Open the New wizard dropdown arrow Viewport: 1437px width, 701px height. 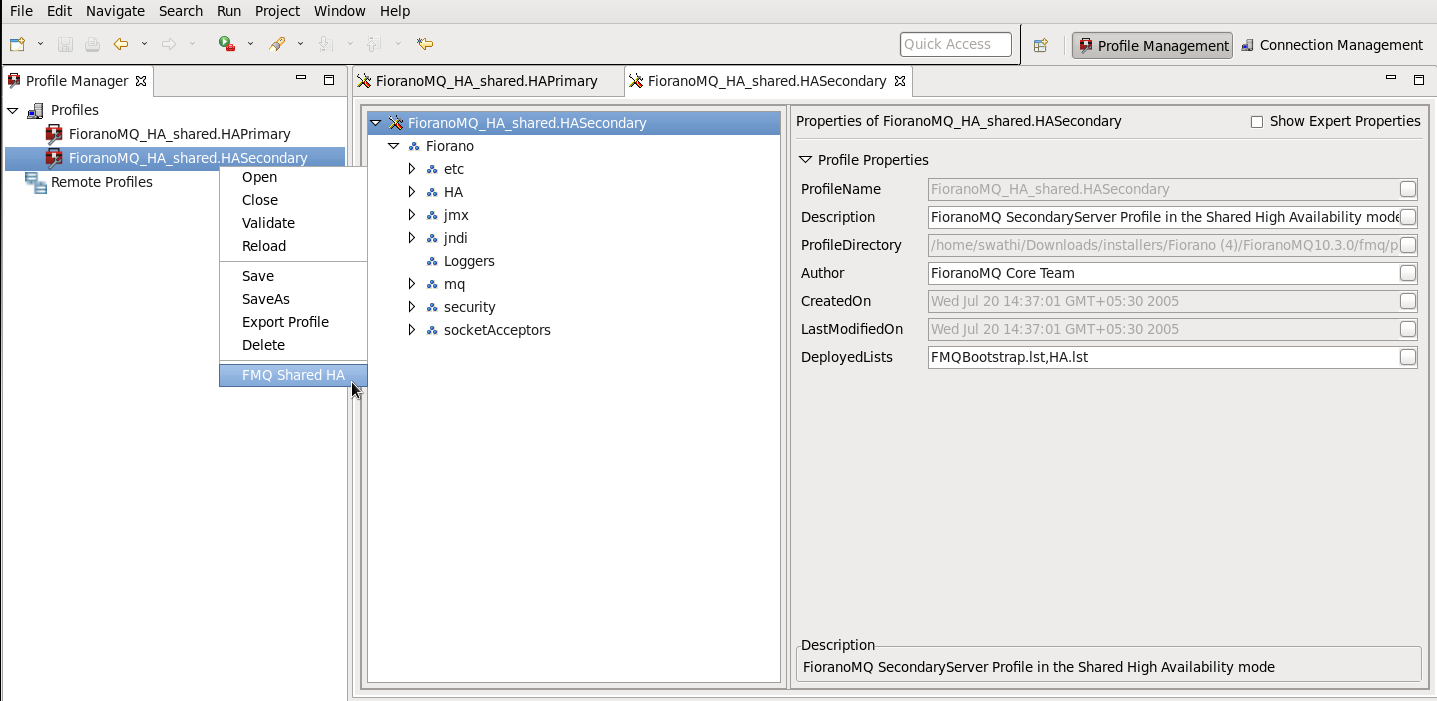pyautogui.click(x=40, y=44)
